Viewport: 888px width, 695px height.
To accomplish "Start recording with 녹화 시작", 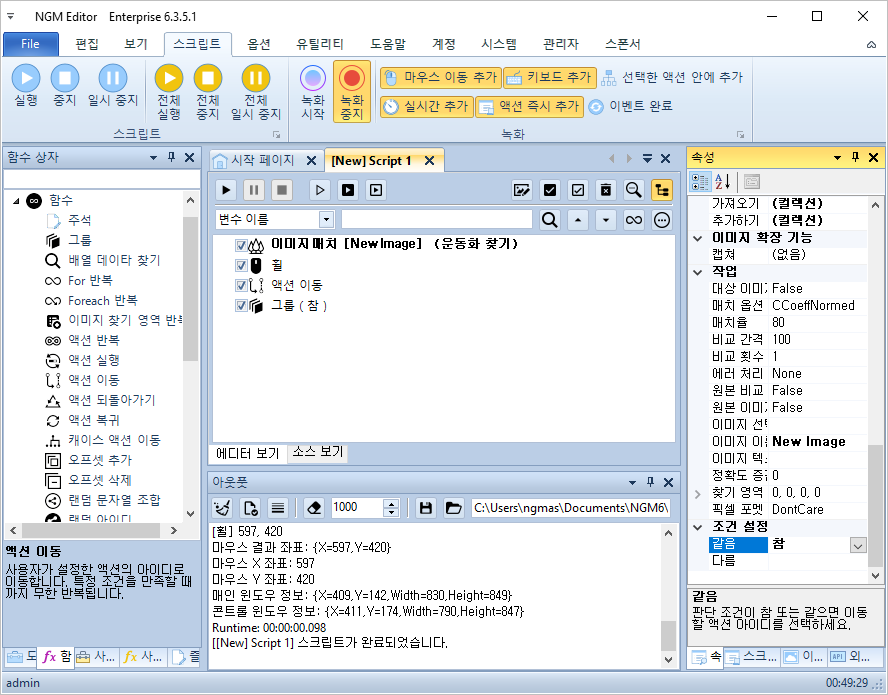I will [313, 91].
